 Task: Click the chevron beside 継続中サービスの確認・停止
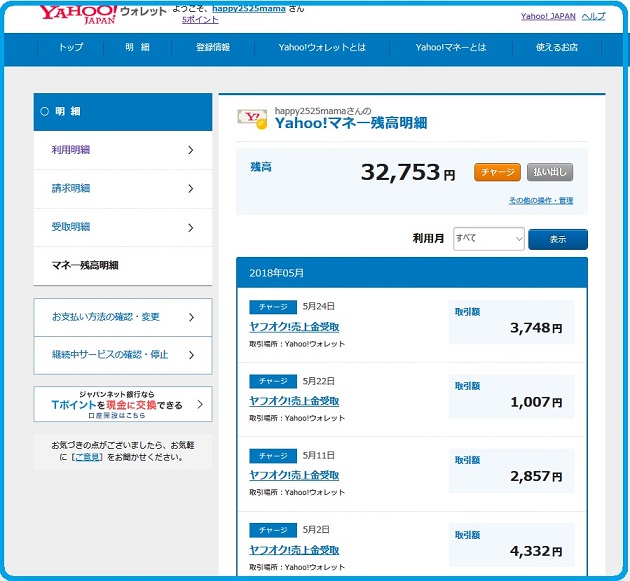[x=191, y=355]
